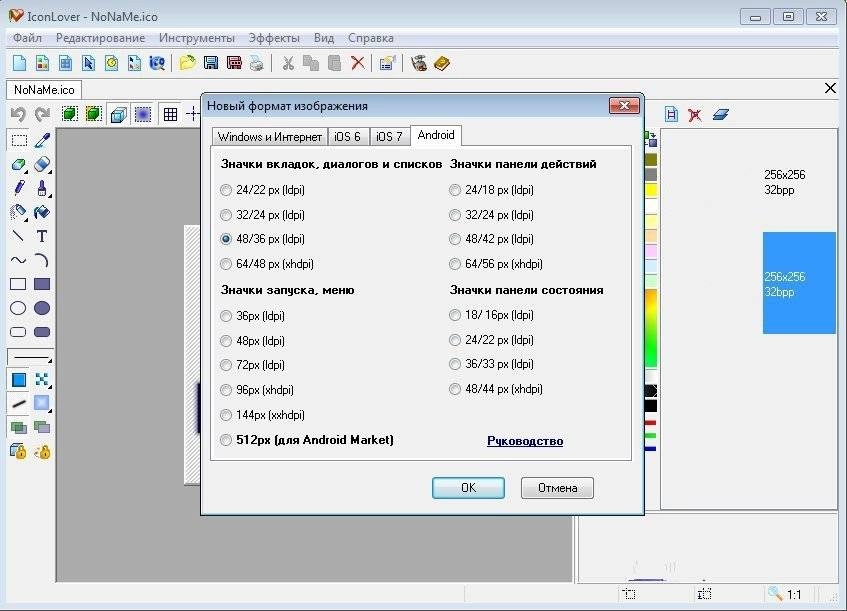This screenshot has width=847, height=611.
Task: Switch to the iOS 7 tab
Action: tap(389, 137)
